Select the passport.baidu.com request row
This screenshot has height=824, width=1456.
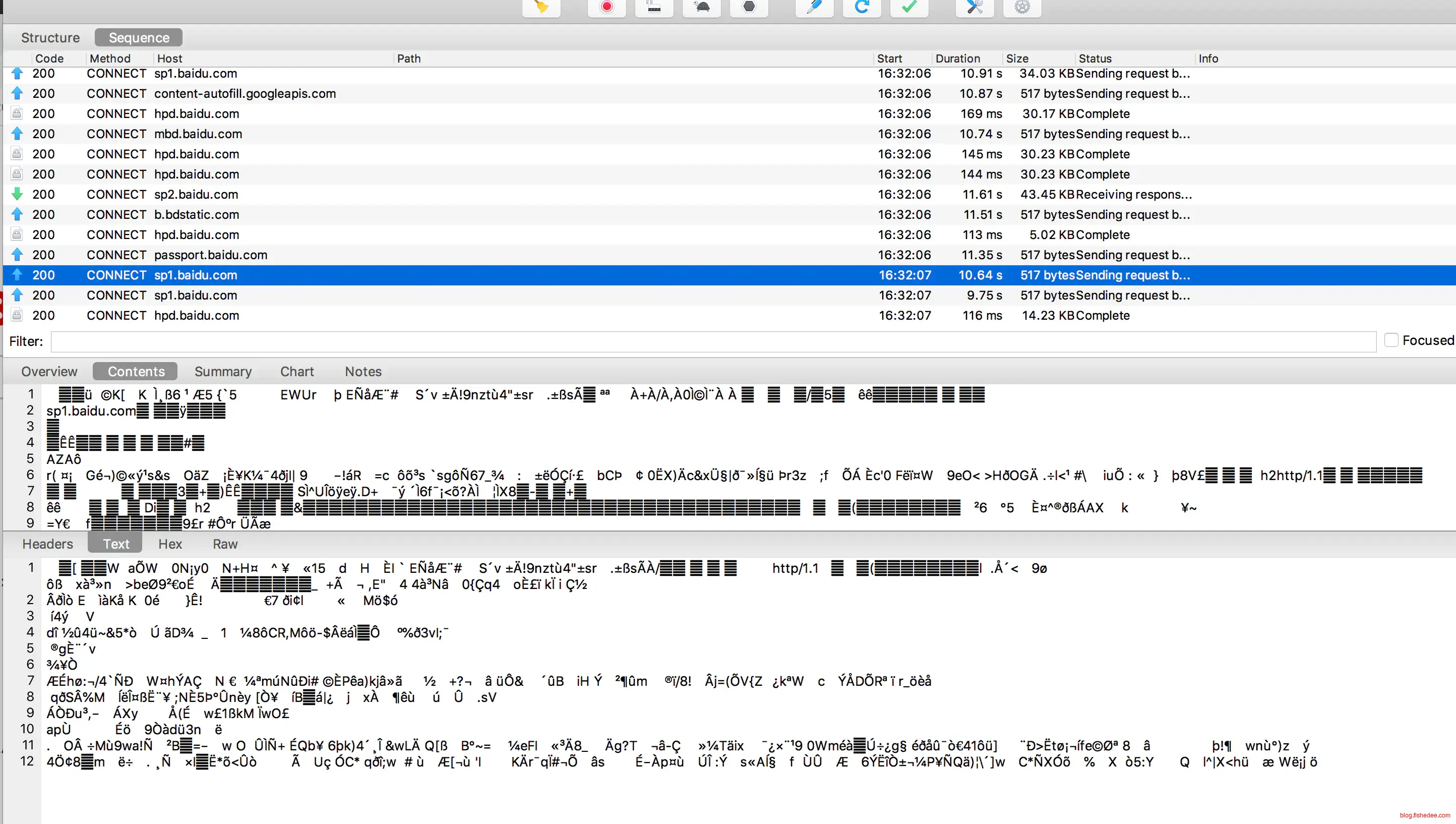pos(210,255)
